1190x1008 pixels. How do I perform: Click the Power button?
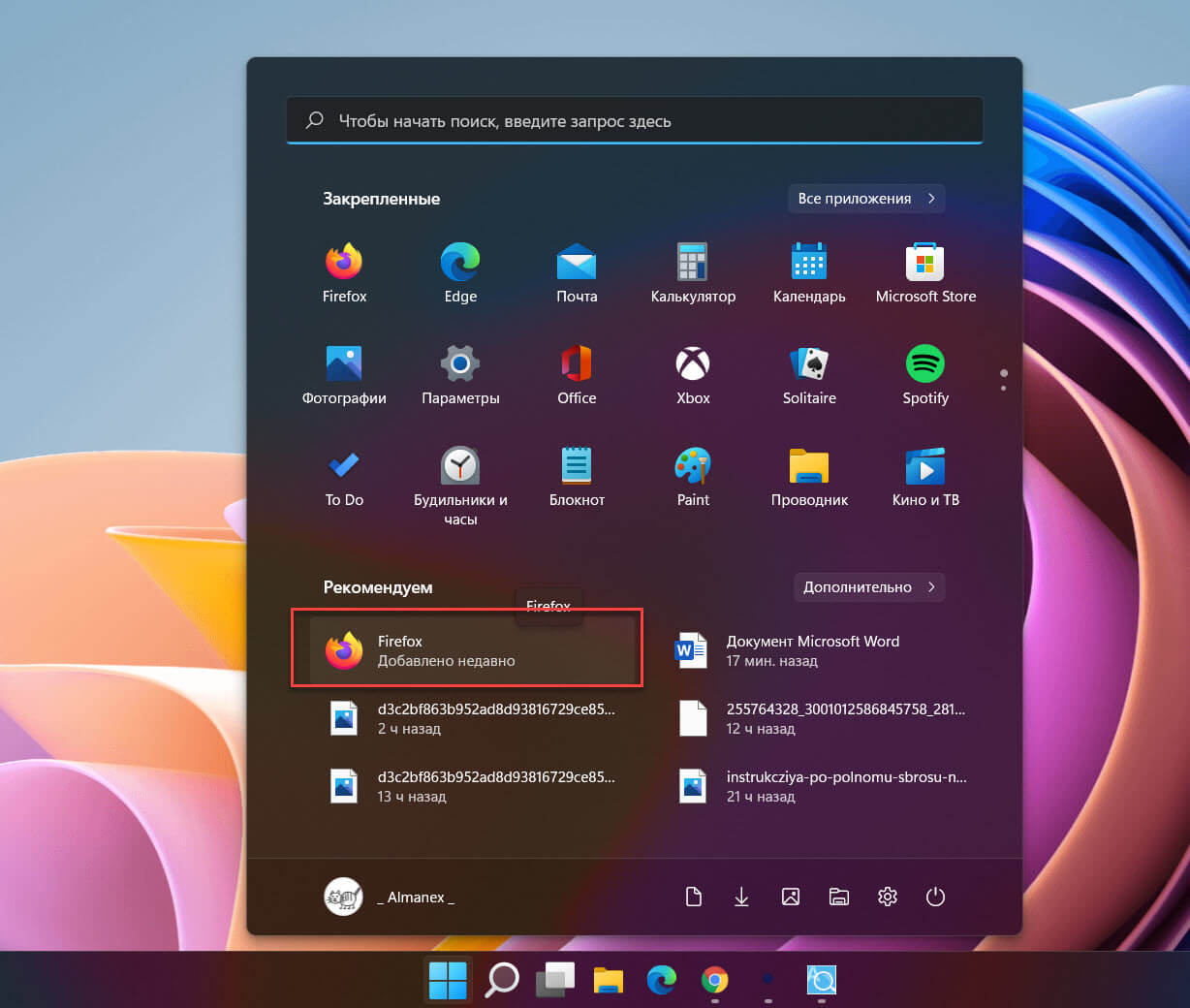[x=935, y=897]
